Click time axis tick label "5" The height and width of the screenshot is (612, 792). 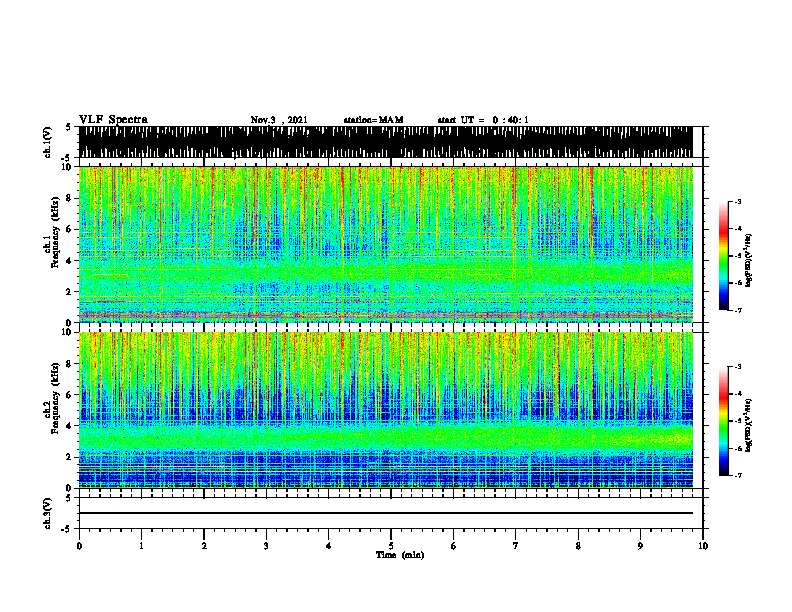(x=391, y=546)
